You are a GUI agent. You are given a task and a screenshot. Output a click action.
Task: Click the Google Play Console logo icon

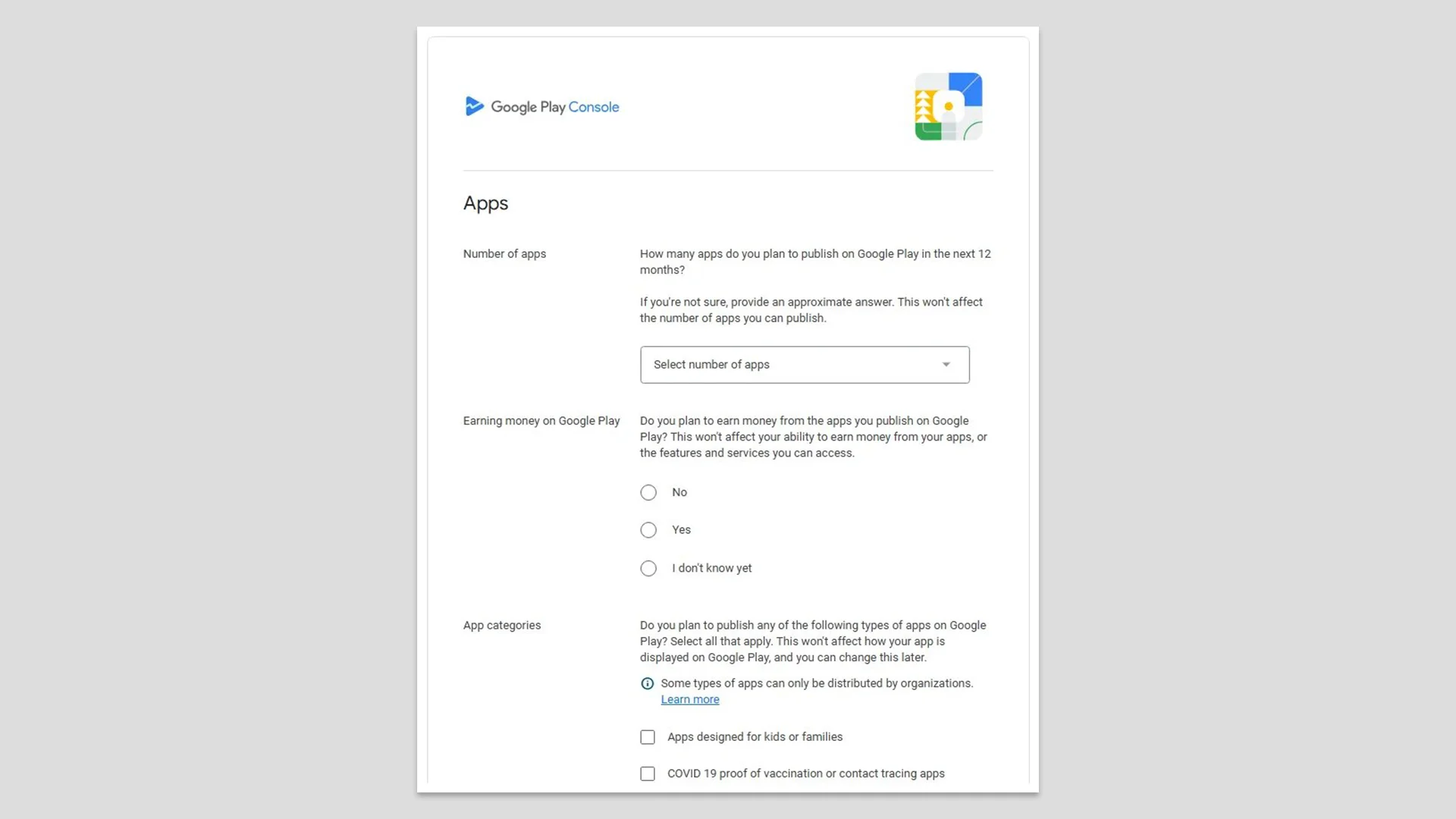pyautogui.click(x=475, y=106)
